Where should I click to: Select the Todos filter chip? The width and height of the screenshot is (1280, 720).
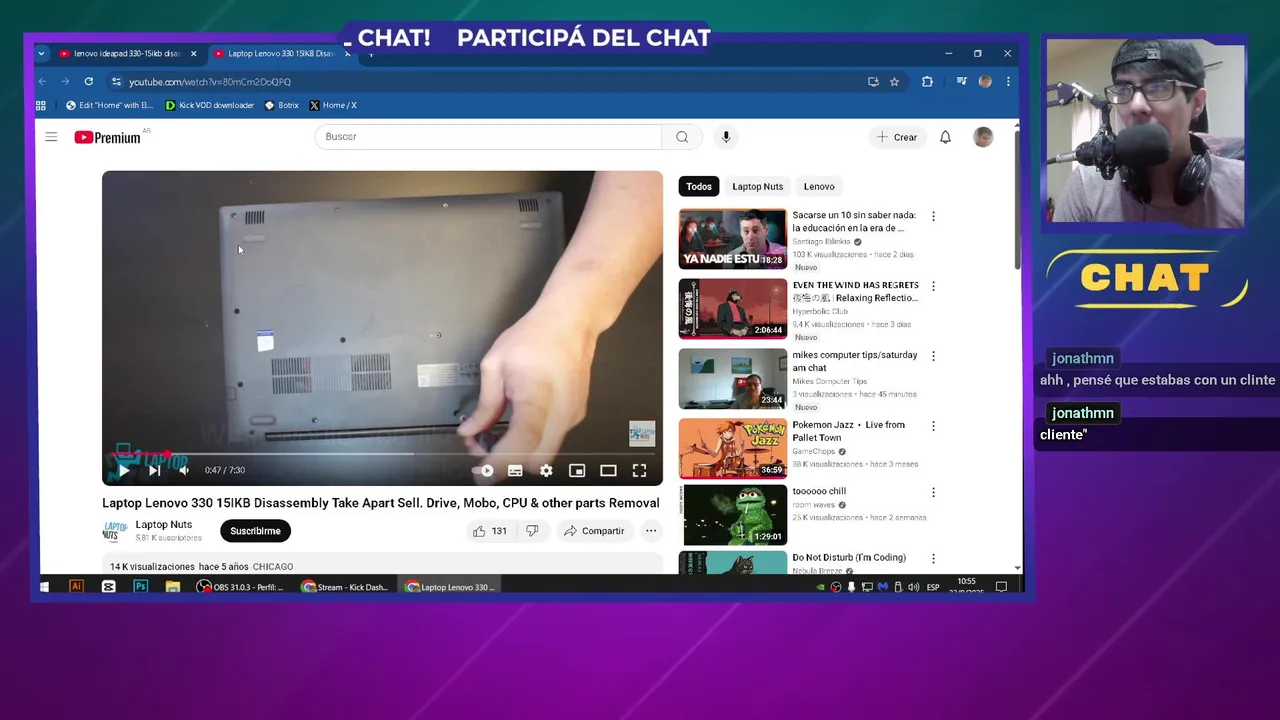[699, 186]
